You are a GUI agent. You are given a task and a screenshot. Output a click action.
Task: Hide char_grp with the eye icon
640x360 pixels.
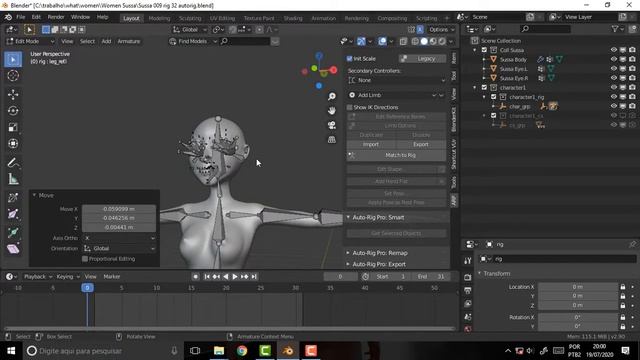613,106
